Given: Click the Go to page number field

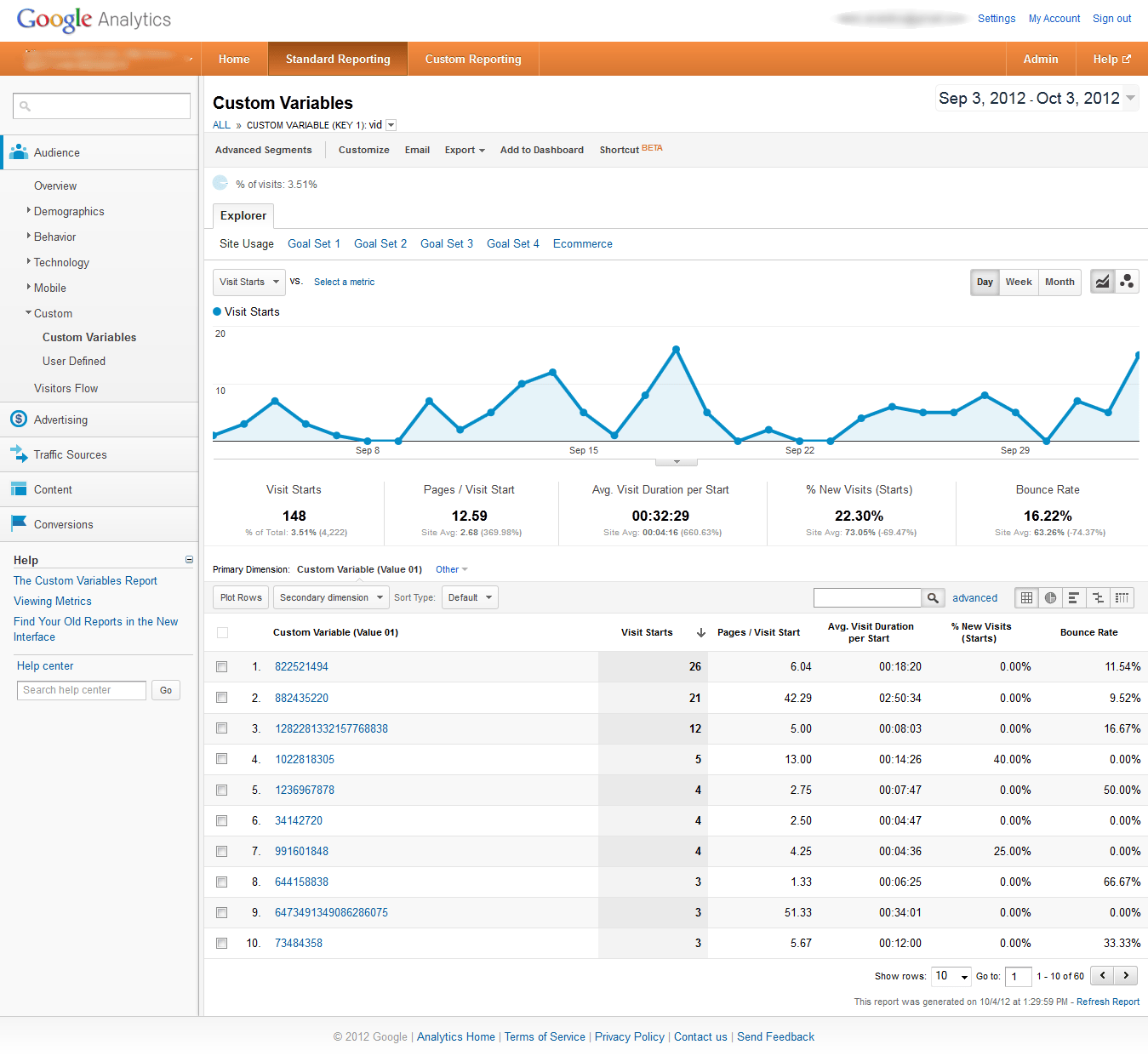Looking at the screenshot, I should pos(1018,976).
